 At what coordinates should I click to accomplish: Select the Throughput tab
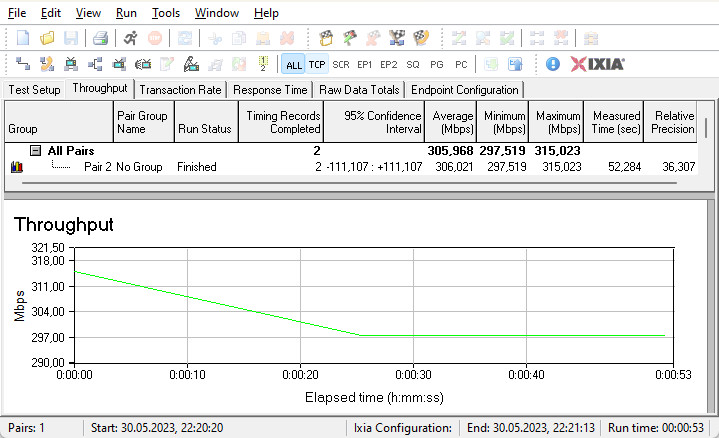point(100,88)
